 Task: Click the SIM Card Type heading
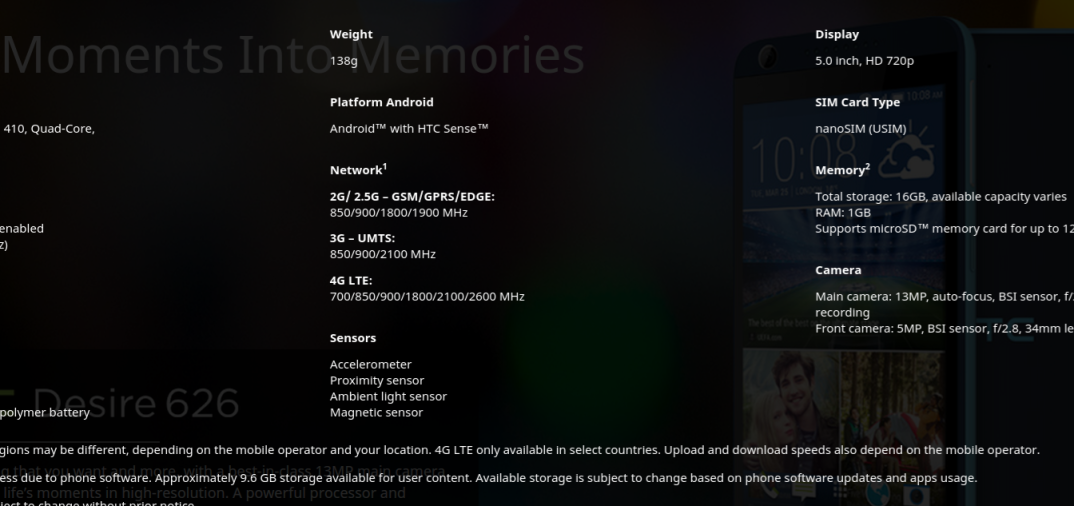[857, 102]
